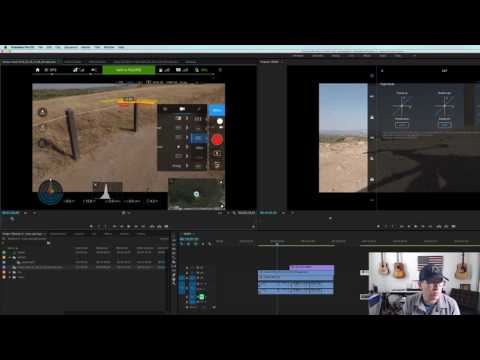Click the map thumbnail in drone footage
Image resolution: width=480 pixels, height=360 pixels.
(x=196, y=194)
